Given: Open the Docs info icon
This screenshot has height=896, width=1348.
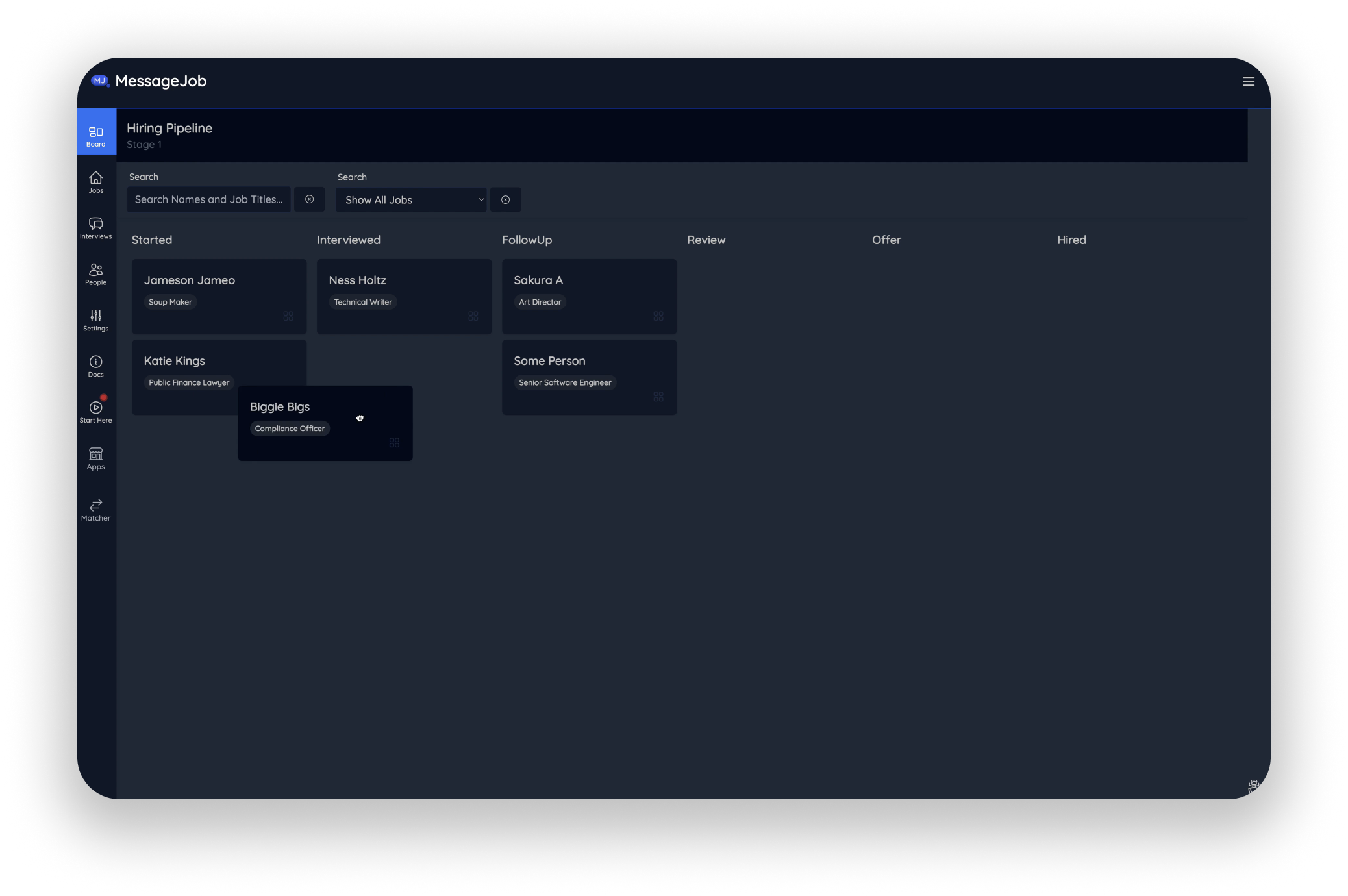Looking at the screenshot, I should click(x=95, y=366).
